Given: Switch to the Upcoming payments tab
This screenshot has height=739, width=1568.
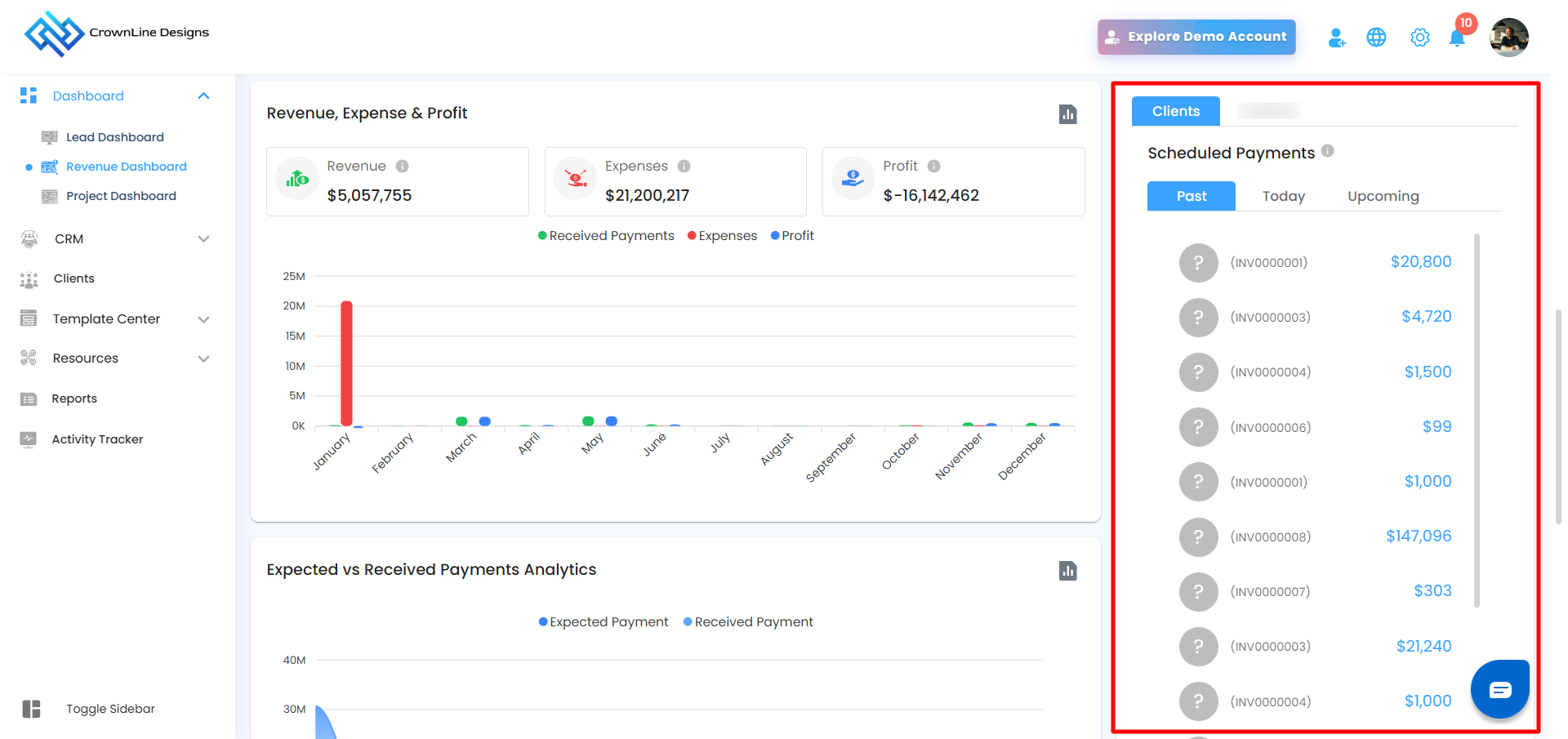Looking at the screenshot, I should click(x=1383, y=196).
